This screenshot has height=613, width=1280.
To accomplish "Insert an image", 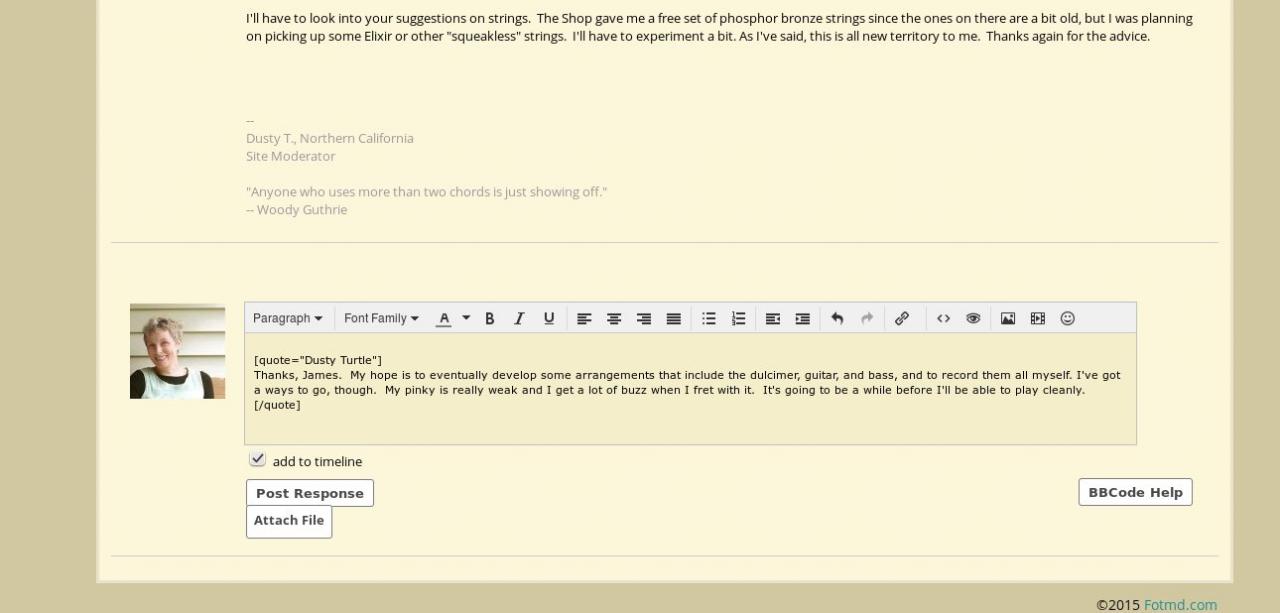I will 1008,318.
